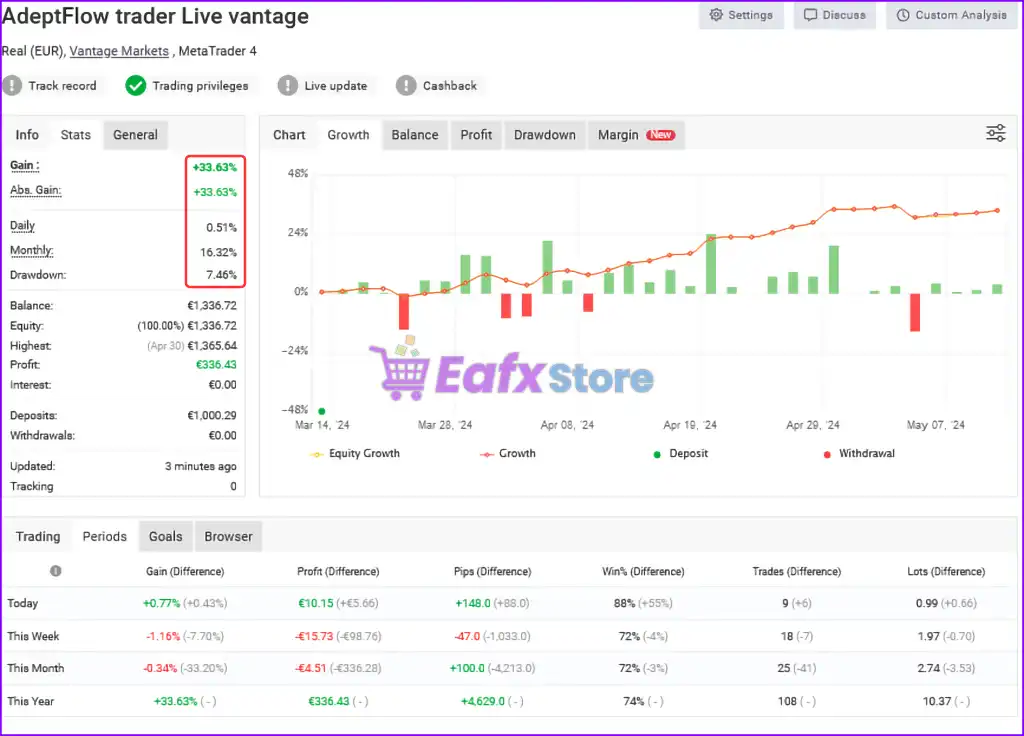This screenshot has height=736, width=1024.
Task: Click the Discuss speech bubble icon
Action: pyautogui.click(x=810, y=15)
